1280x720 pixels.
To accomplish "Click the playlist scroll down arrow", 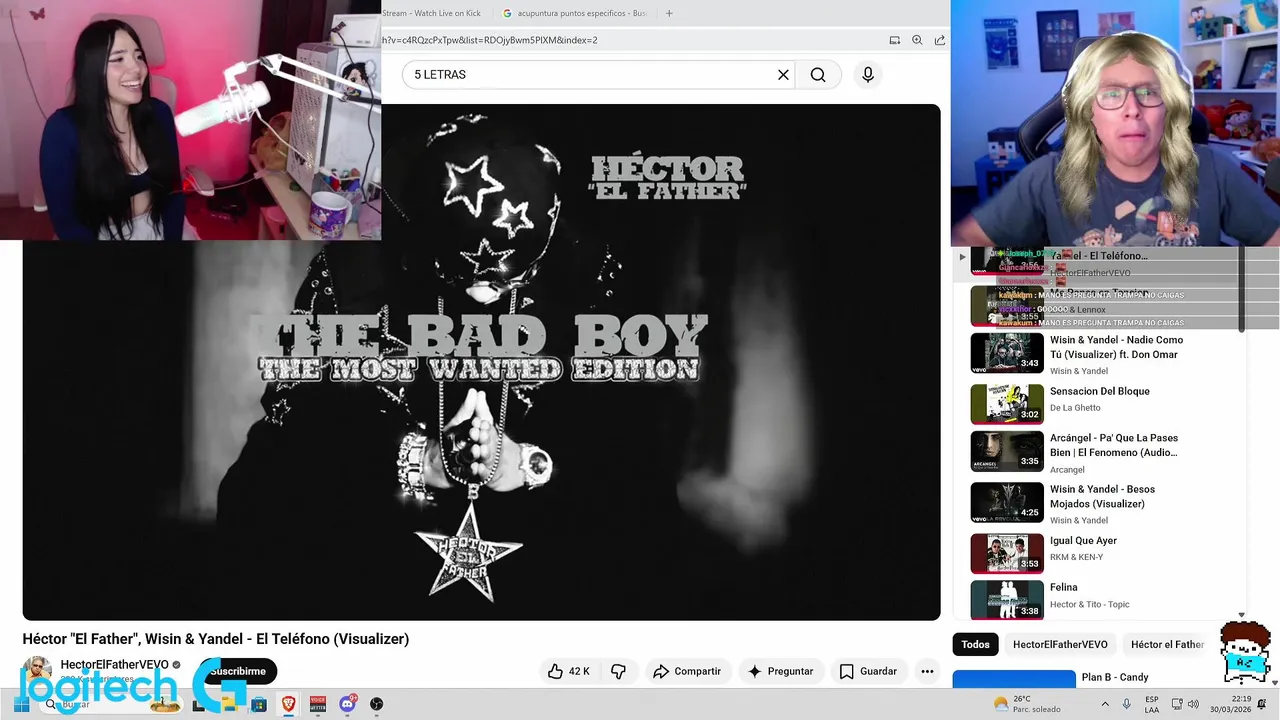I will (x=1242, y=615).
